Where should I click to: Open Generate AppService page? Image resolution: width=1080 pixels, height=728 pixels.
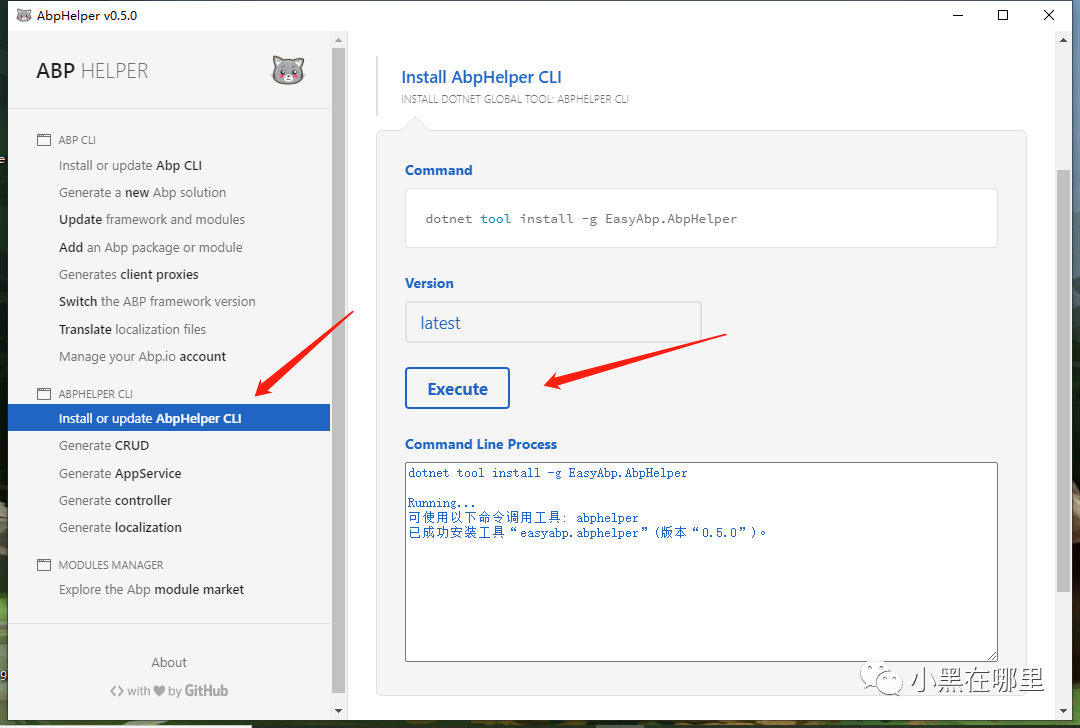pyautogui.click(x=120, y=473)
